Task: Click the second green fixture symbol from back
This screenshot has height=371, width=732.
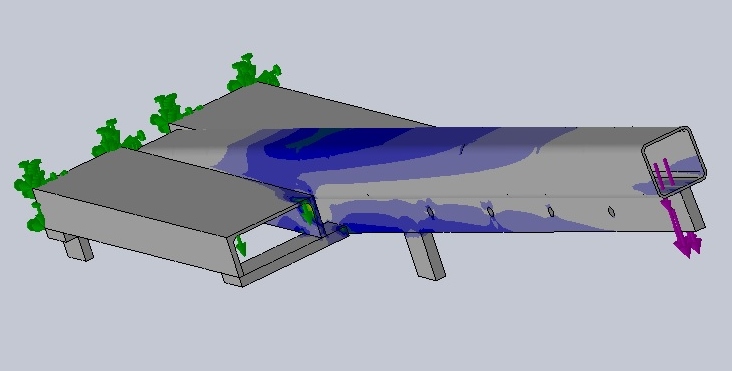Action: (172, 112)
